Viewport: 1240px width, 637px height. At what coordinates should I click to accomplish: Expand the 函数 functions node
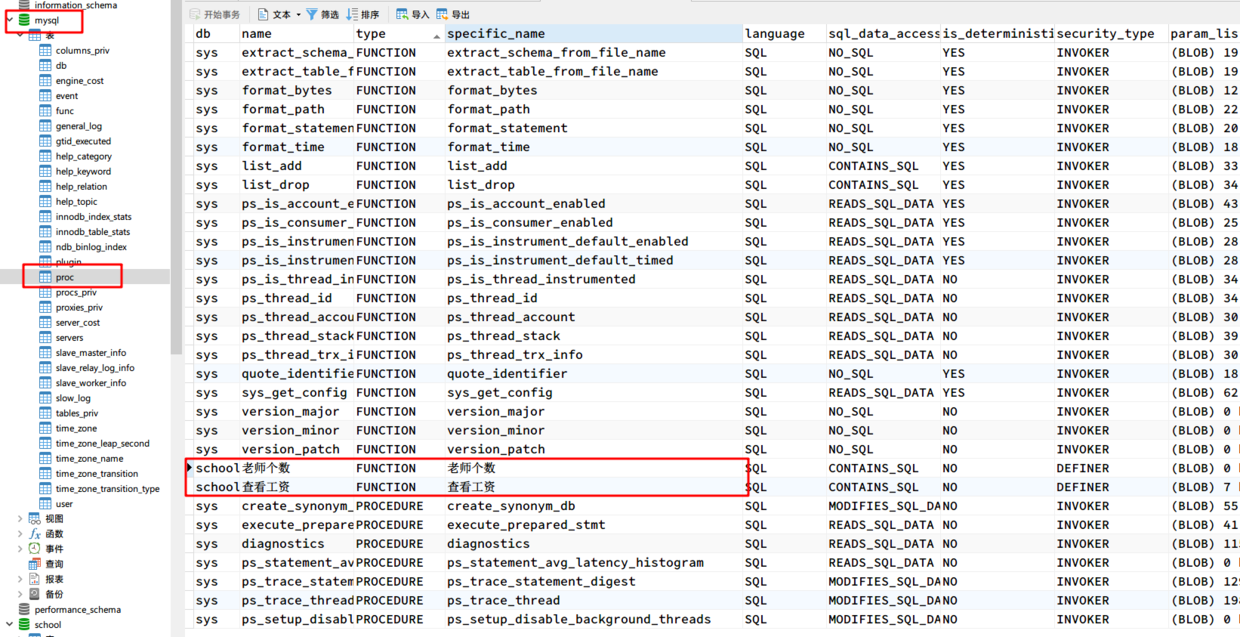click(x=21, y=534)
